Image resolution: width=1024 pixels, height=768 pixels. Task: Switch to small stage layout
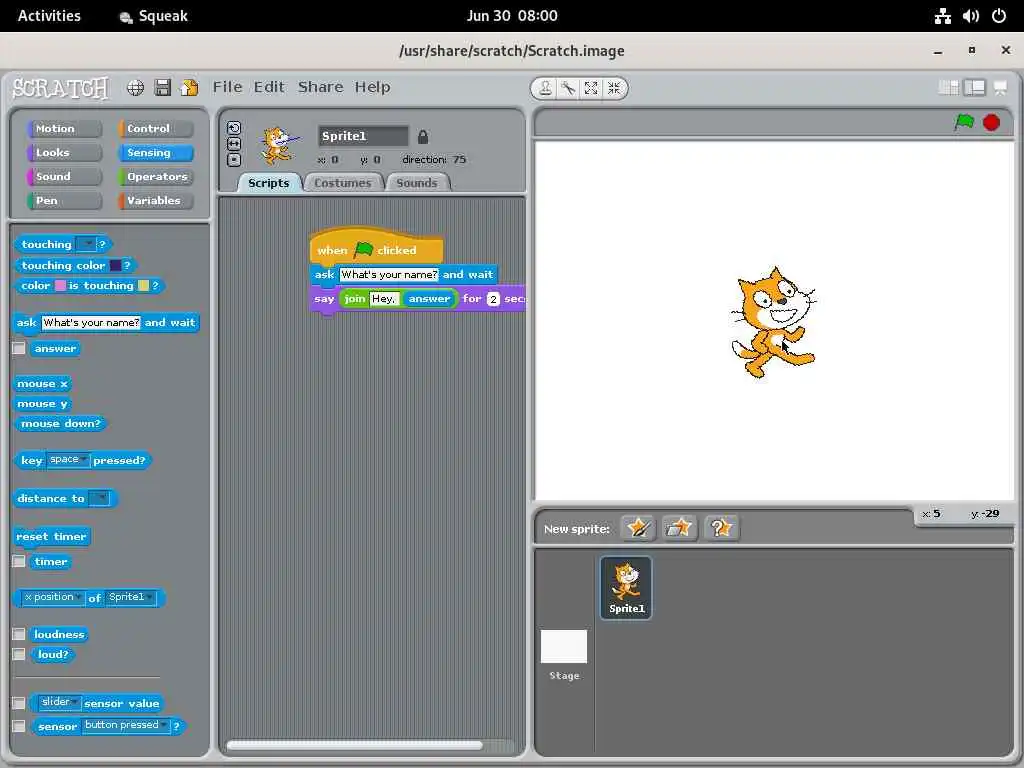click(x=948, y=88)
